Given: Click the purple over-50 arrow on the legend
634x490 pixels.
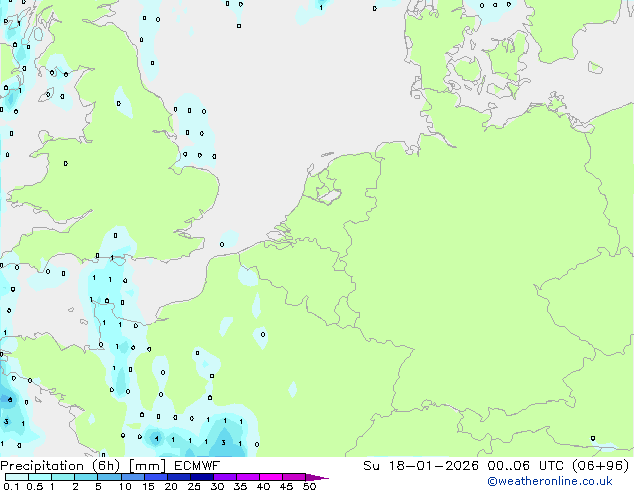Looking at the screenshot, I should click(317, 477).
